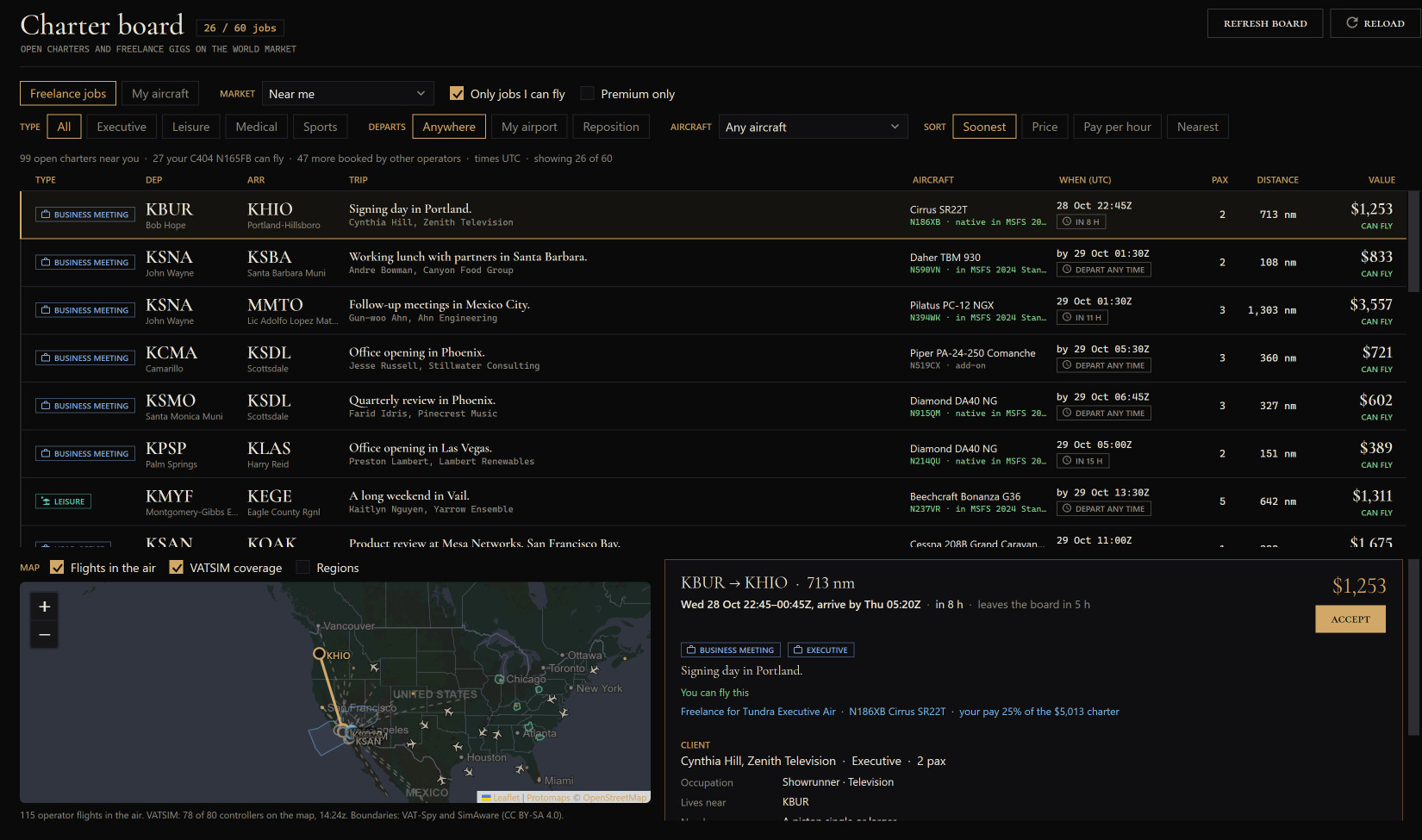The width and height of the screenshot is (1422, 840).
Task: Select the 'All' type filter
Action: (64, 127)
